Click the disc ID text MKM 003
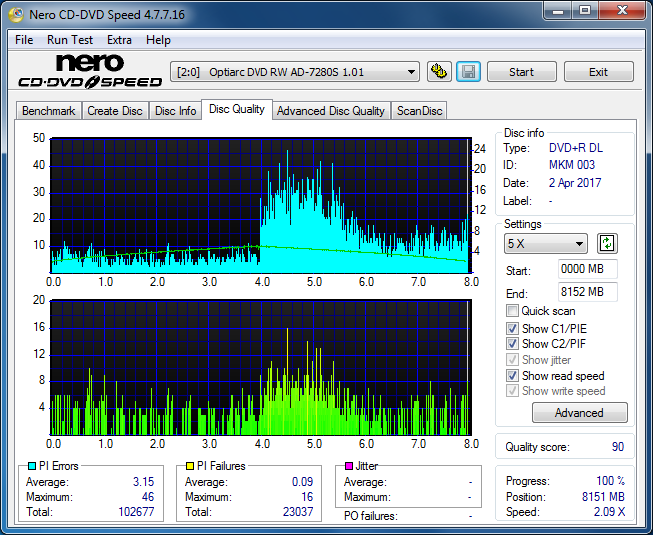This screenshot has width=653, height=535. (572, 165)
